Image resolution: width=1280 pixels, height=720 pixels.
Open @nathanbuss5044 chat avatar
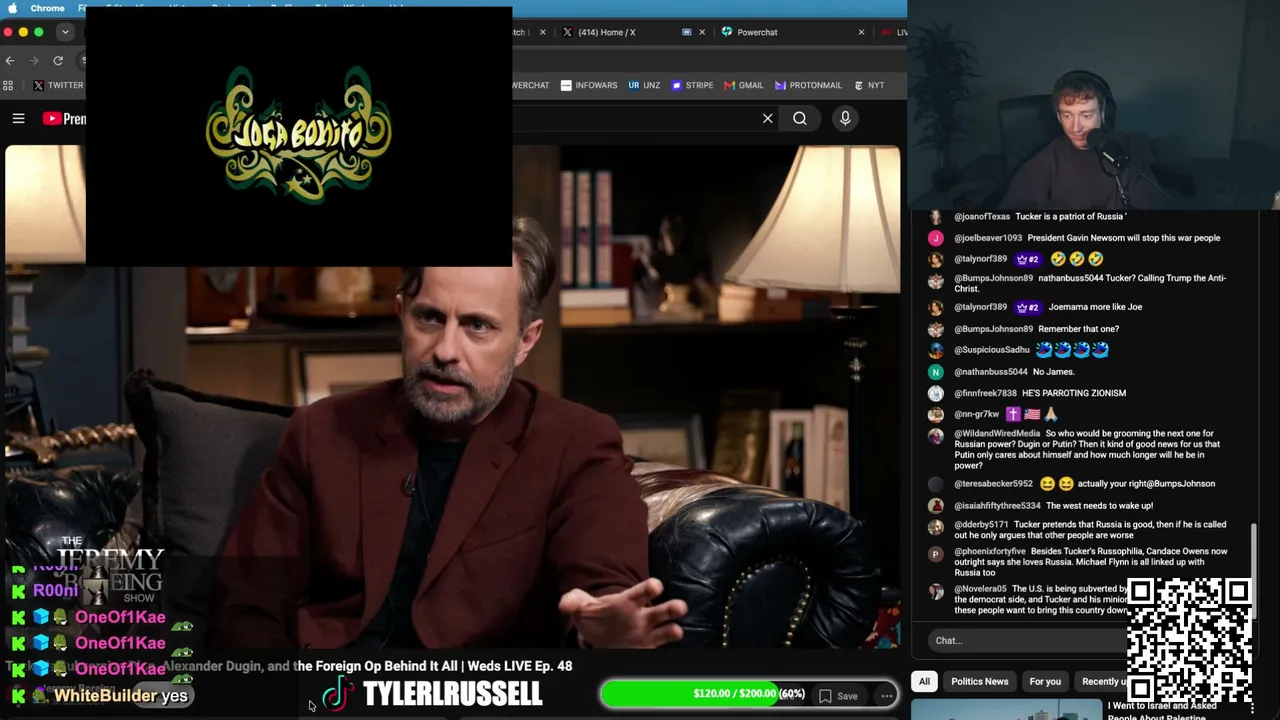(935, 372)
